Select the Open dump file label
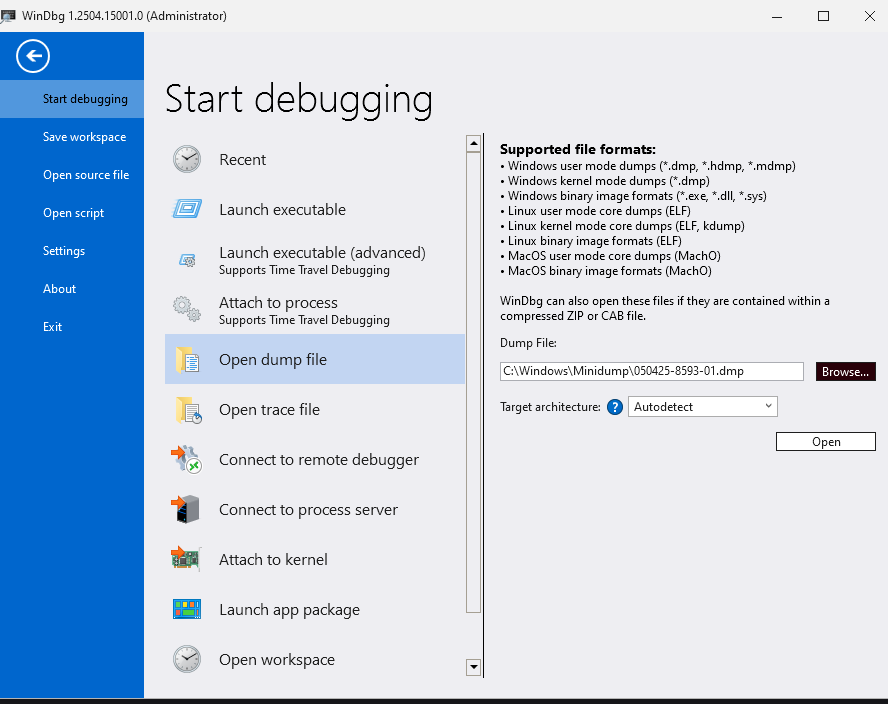Image resolution: width=888 pixels, height=704 pixels. (x=273, y=360)
